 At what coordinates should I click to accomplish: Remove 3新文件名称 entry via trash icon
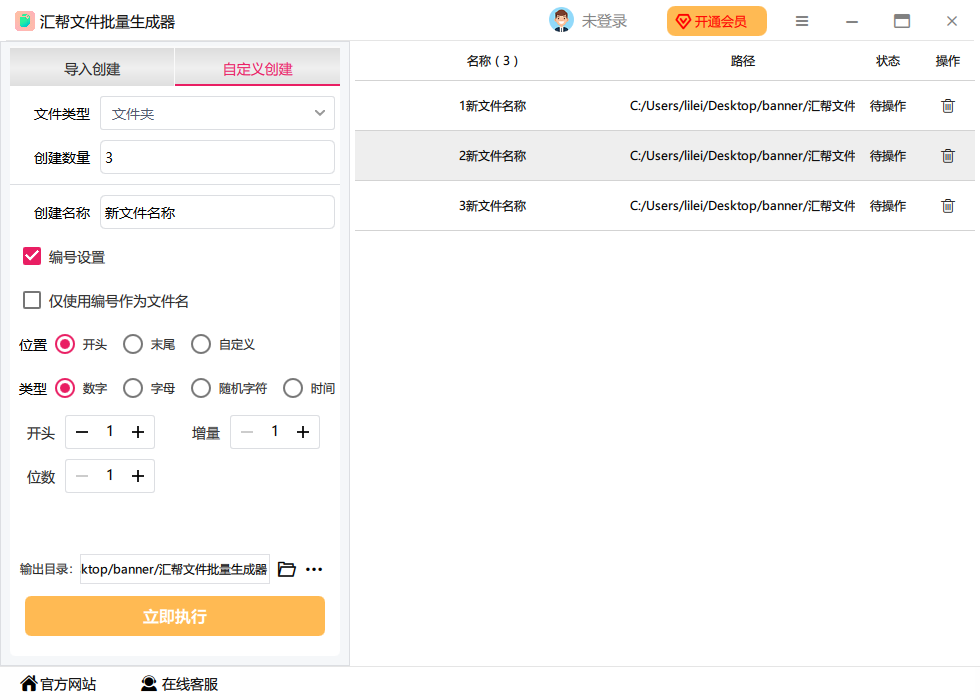point(947,206)
